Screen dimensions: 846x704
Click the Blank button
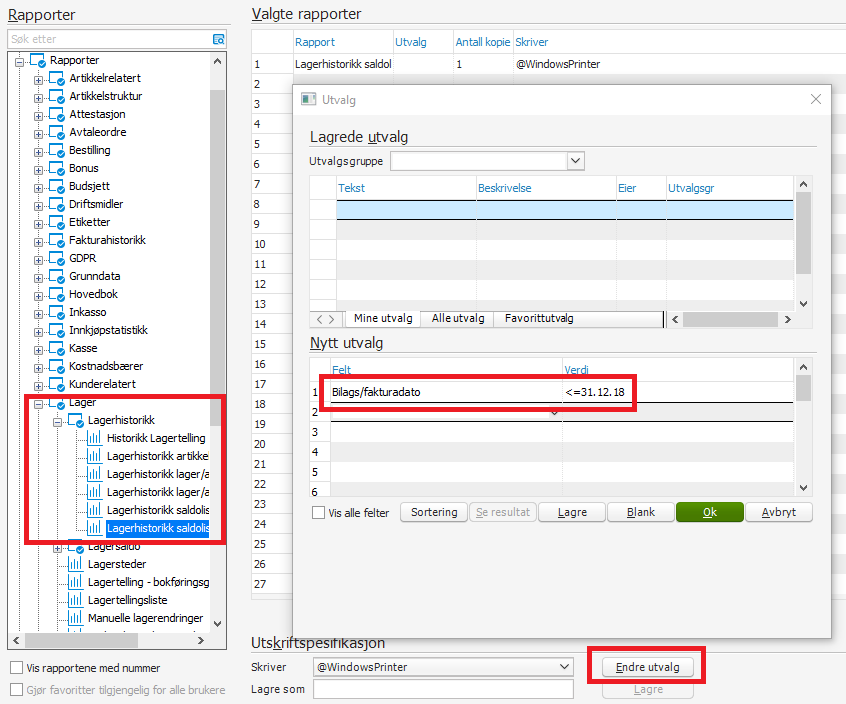[641, 512]
